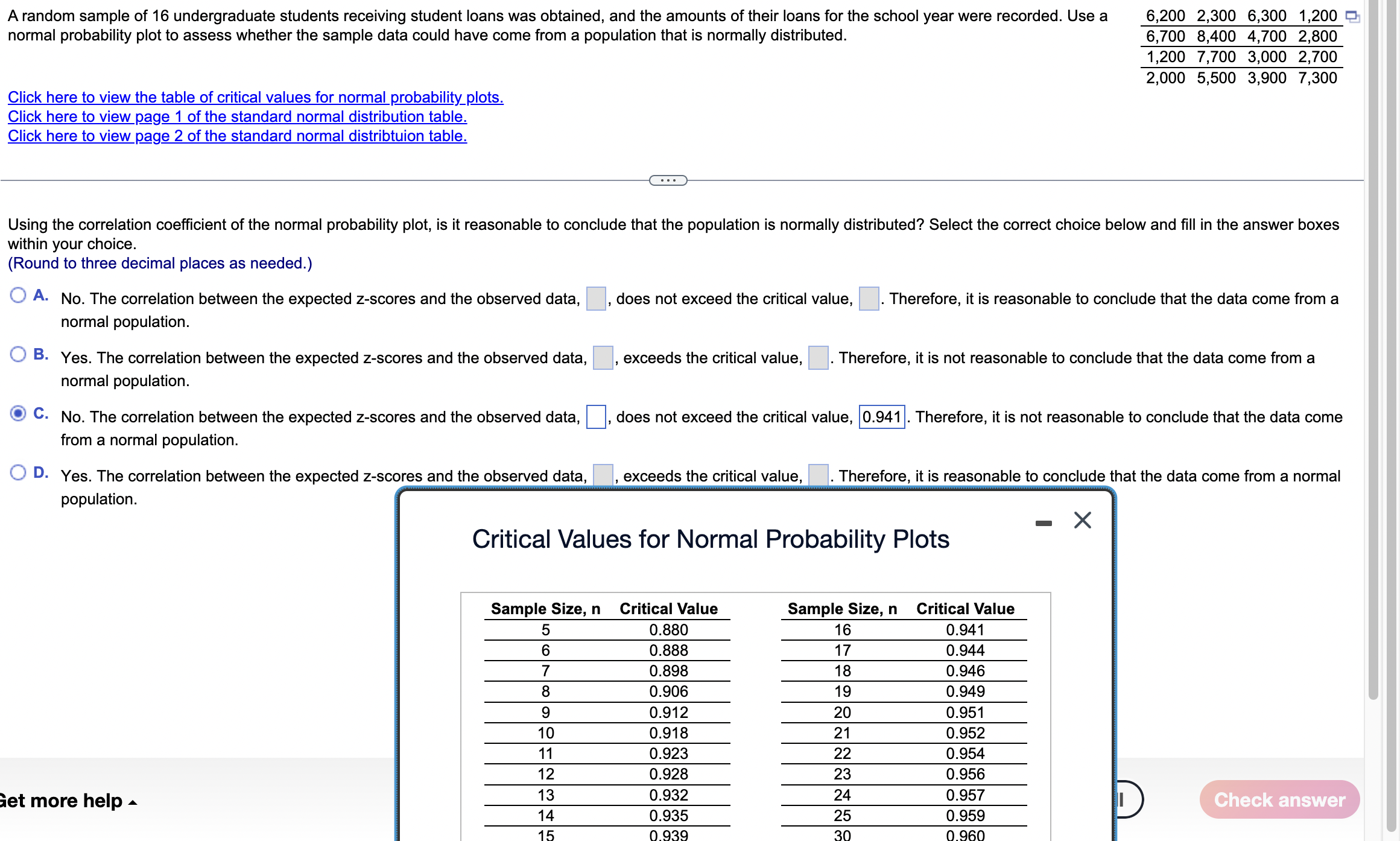Click the Critical Values popup title
The image size is (1400, 841).
[x=711, y=539]
